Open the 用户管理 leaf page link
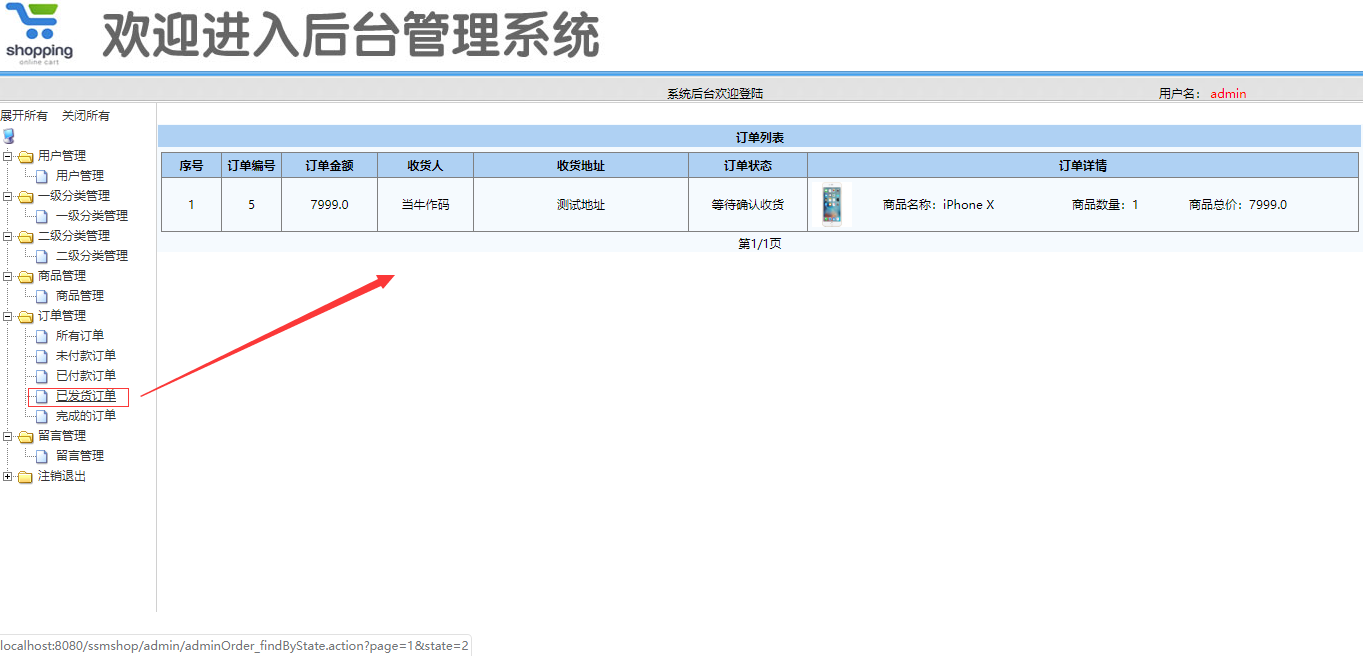1363x656 pixels. pos(80,176)
